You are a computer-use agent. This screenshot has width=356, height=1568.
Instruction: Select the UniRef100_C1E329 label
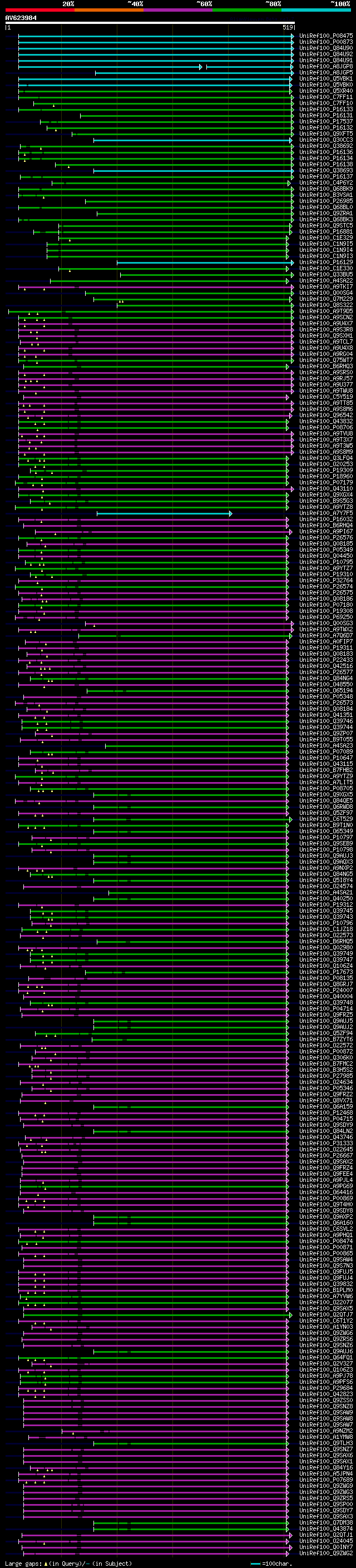326,238
